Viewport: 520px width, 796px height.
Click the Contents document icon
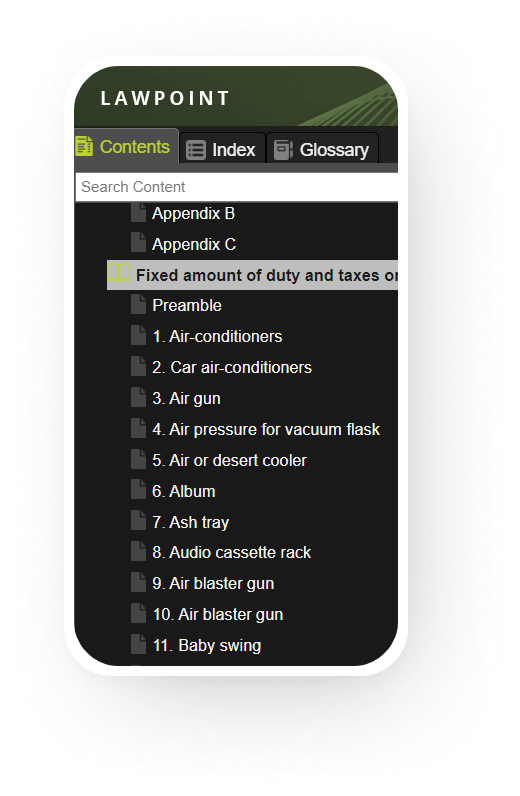(84, 146)
